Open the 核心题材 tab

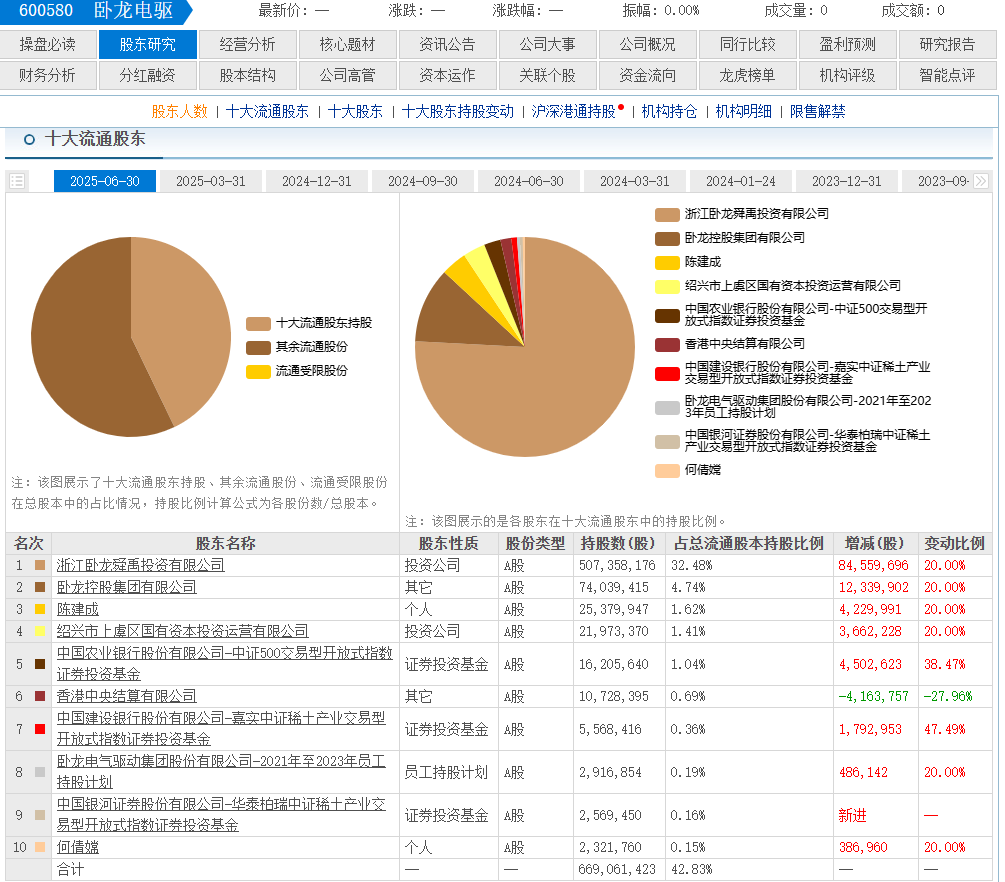[348, 44]
